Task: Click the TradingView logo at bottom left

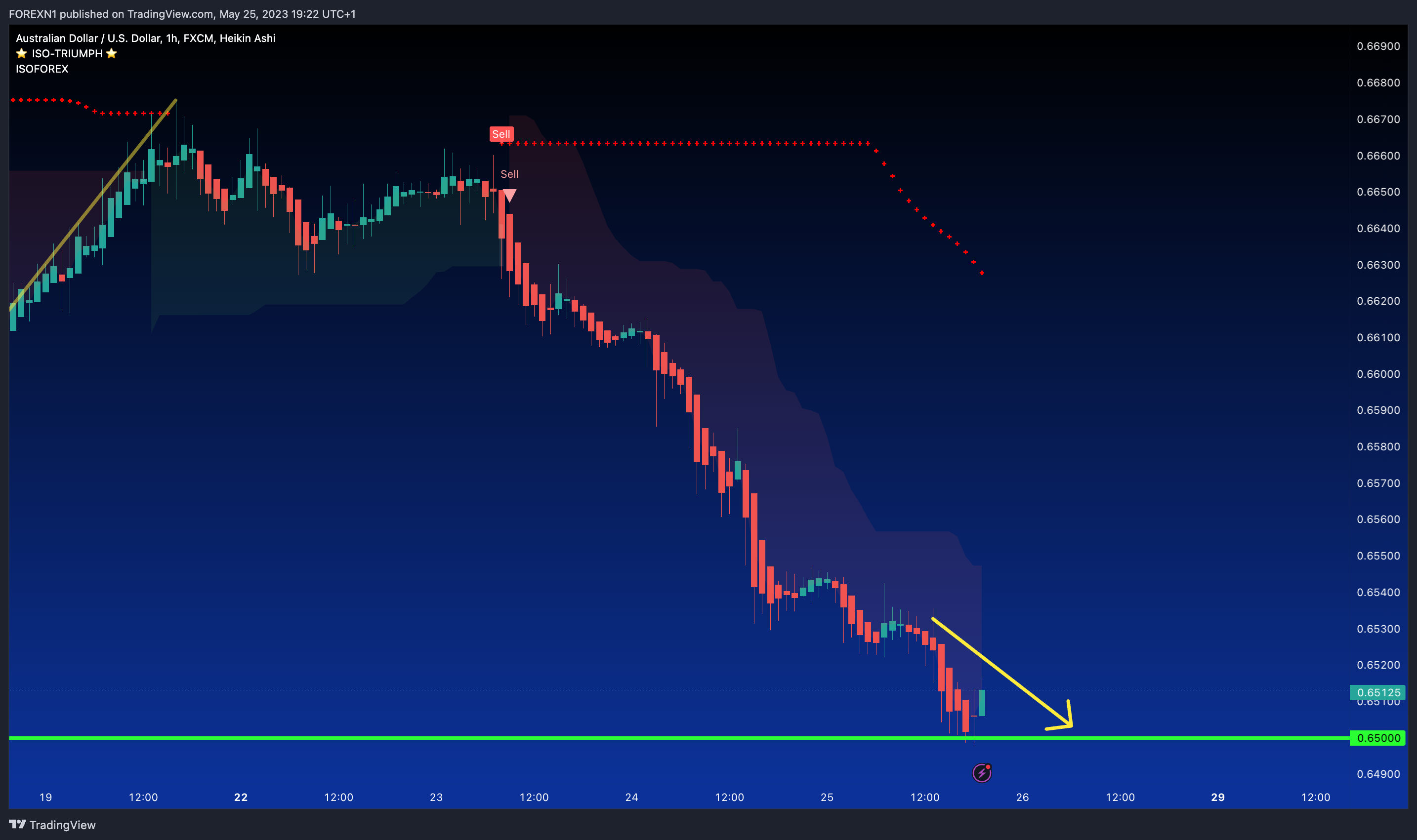Action: pyautogui.click(x=52, y=825)
